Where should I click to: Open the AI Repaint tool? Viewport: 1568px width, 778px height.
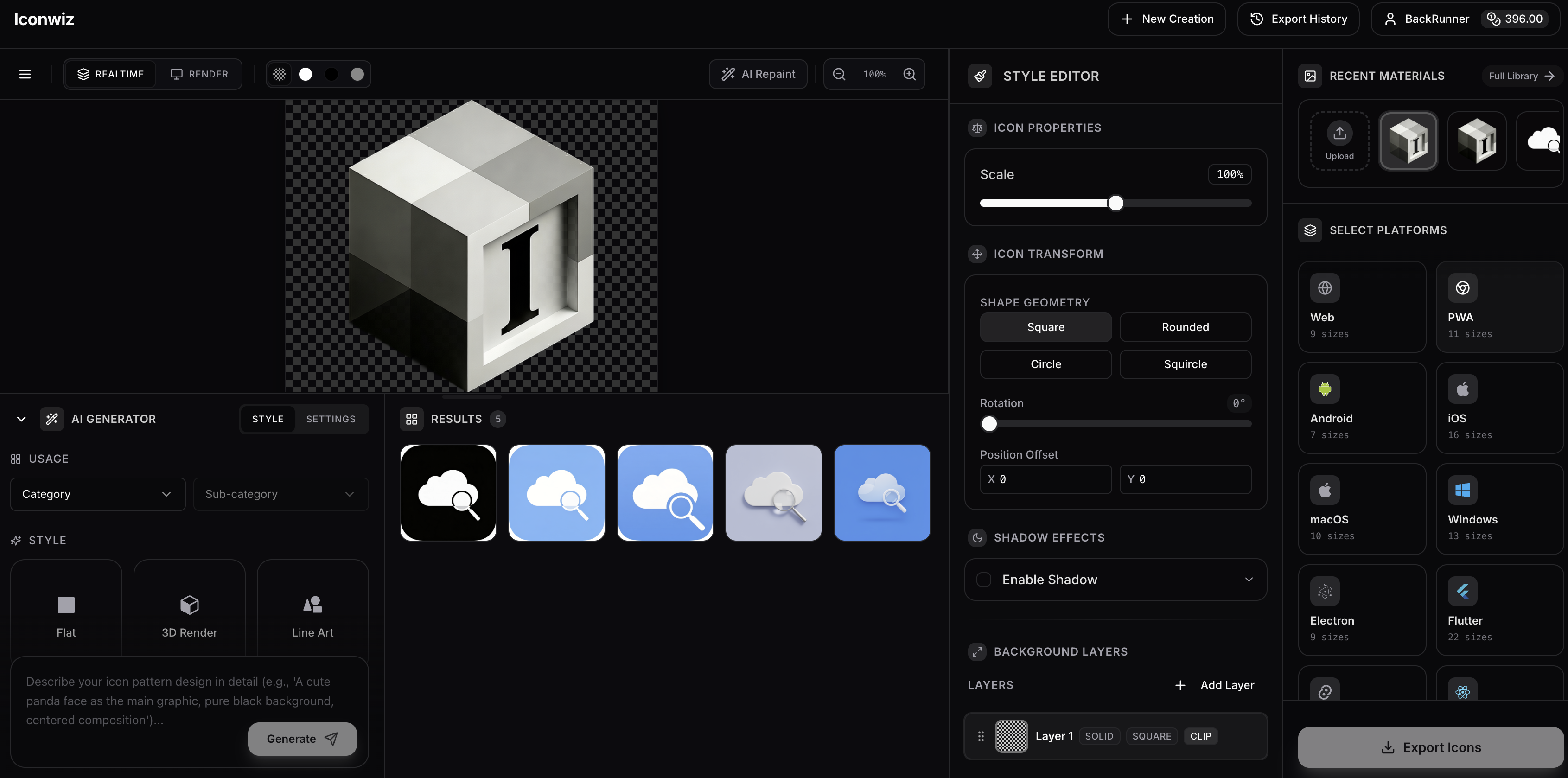pyautogui.click(x=758, y=74)
